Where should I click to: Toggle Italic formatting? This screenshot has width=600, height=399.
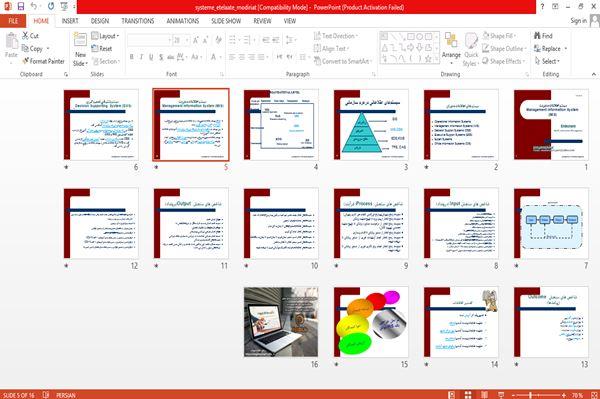tap(142, 57)
